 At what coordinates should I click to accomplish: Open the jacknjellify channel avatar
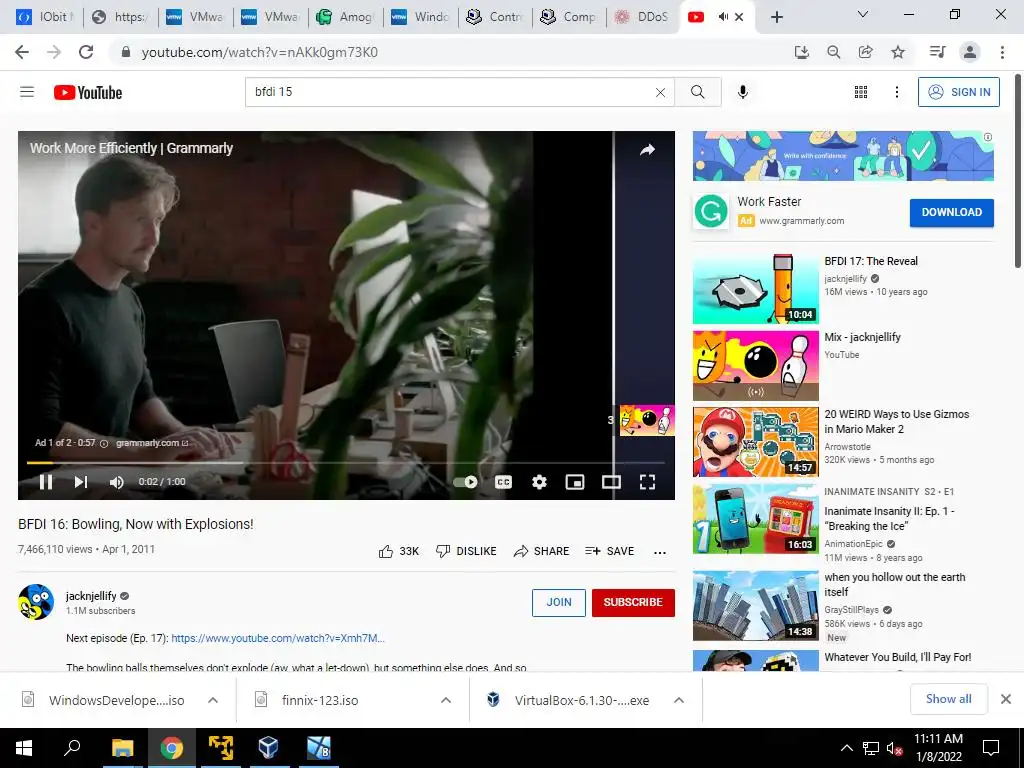pos(36,601)
